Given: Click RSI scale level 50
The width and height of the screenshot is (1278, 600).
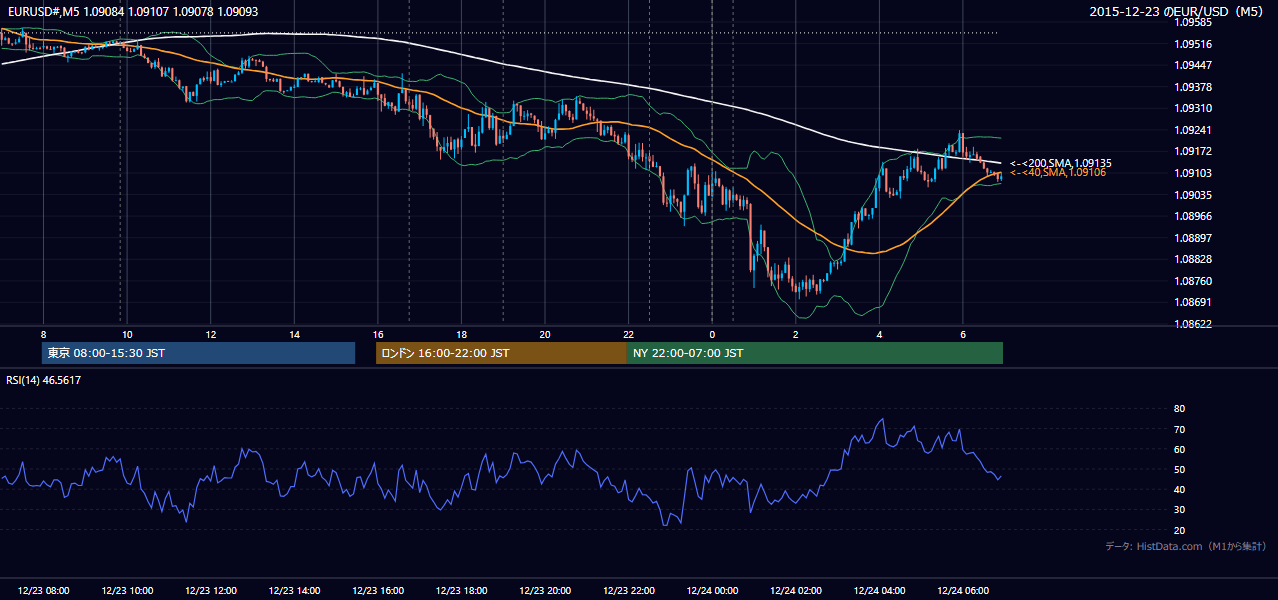Looking at the screenshot, I should [x=1180, y=469].
